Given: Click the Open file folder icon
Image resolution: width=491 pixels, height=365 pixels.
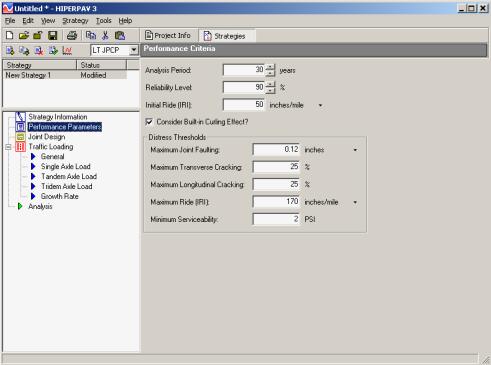Looking at the screenshot, I should click(x=24, y=35).
